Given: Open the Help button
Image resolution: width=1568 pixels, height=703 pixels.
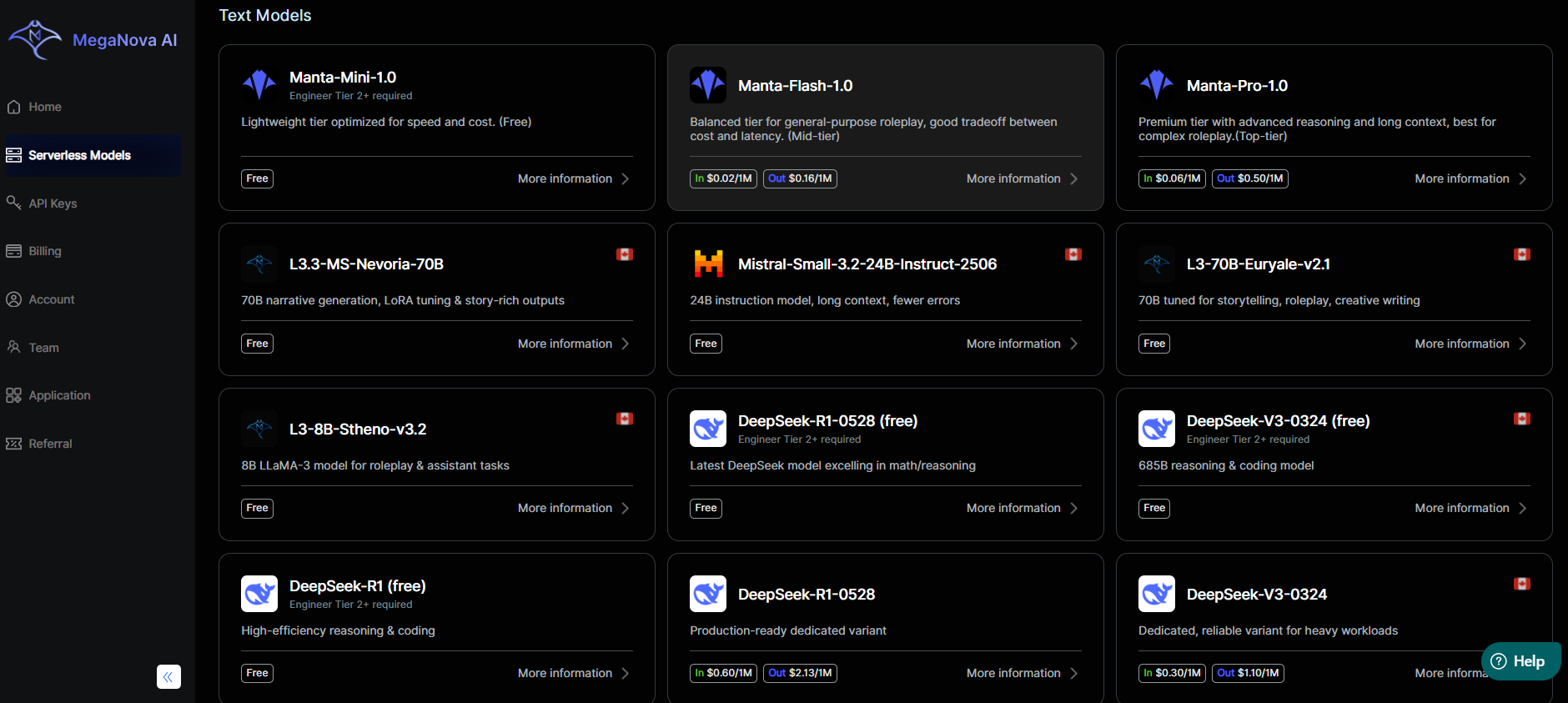Looking at the screenshot, I should 1520,661.
